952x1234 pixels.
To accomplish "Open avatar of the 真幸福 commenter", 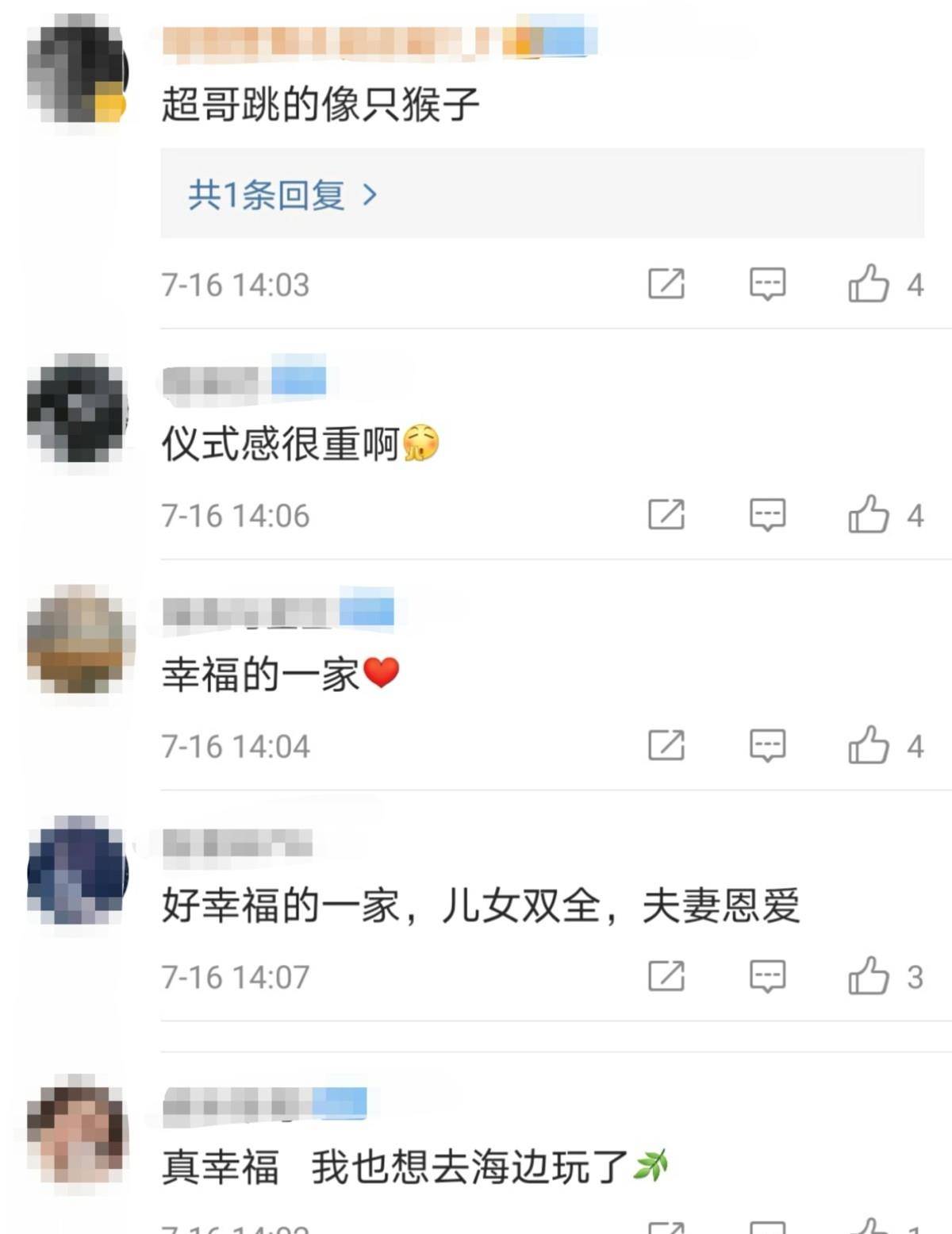I will (x=77, y=1132).
